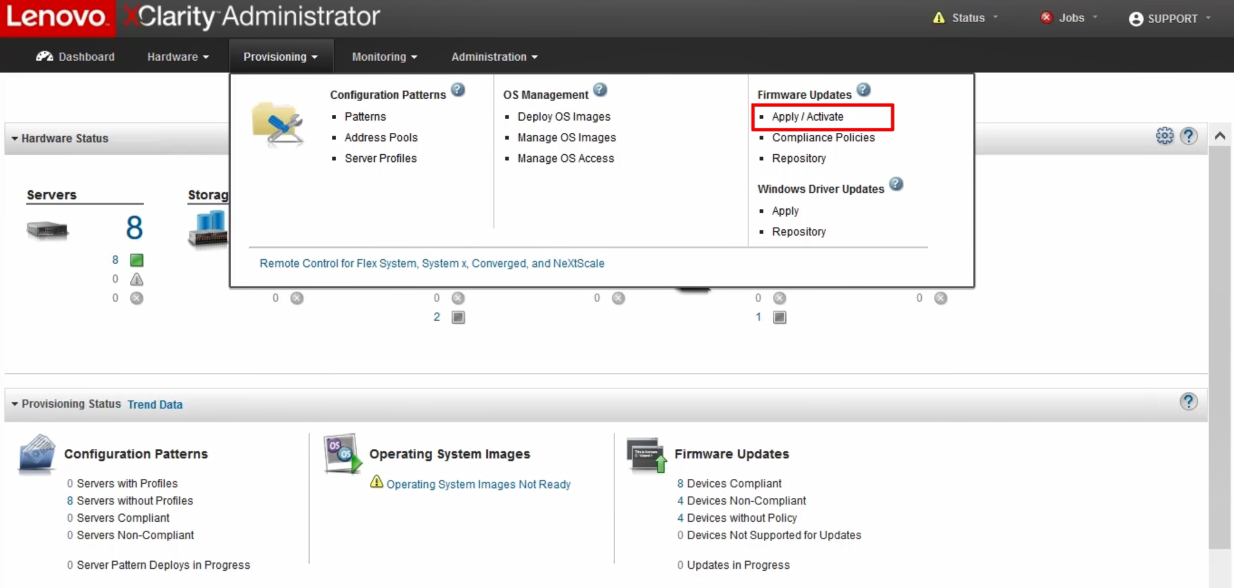Open help for Configuration Patterns

click(458, 90)
